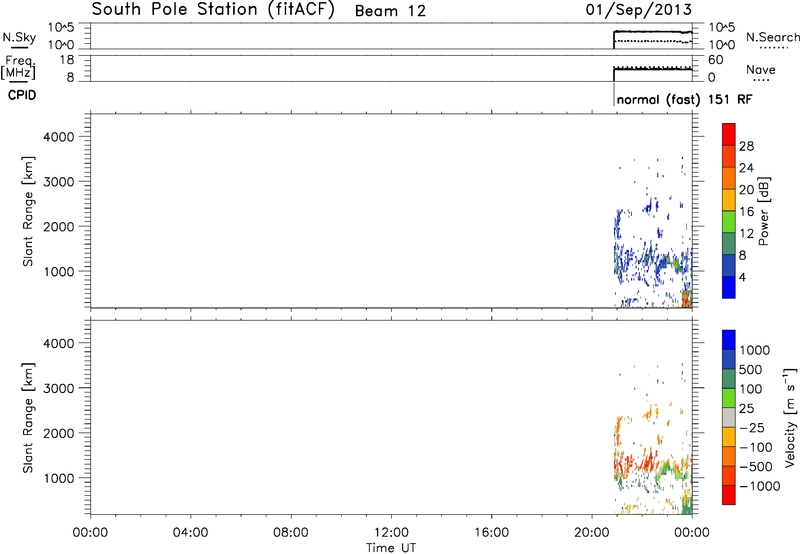Click the yellow-orange 16–20 dB Power swatch

729,199
